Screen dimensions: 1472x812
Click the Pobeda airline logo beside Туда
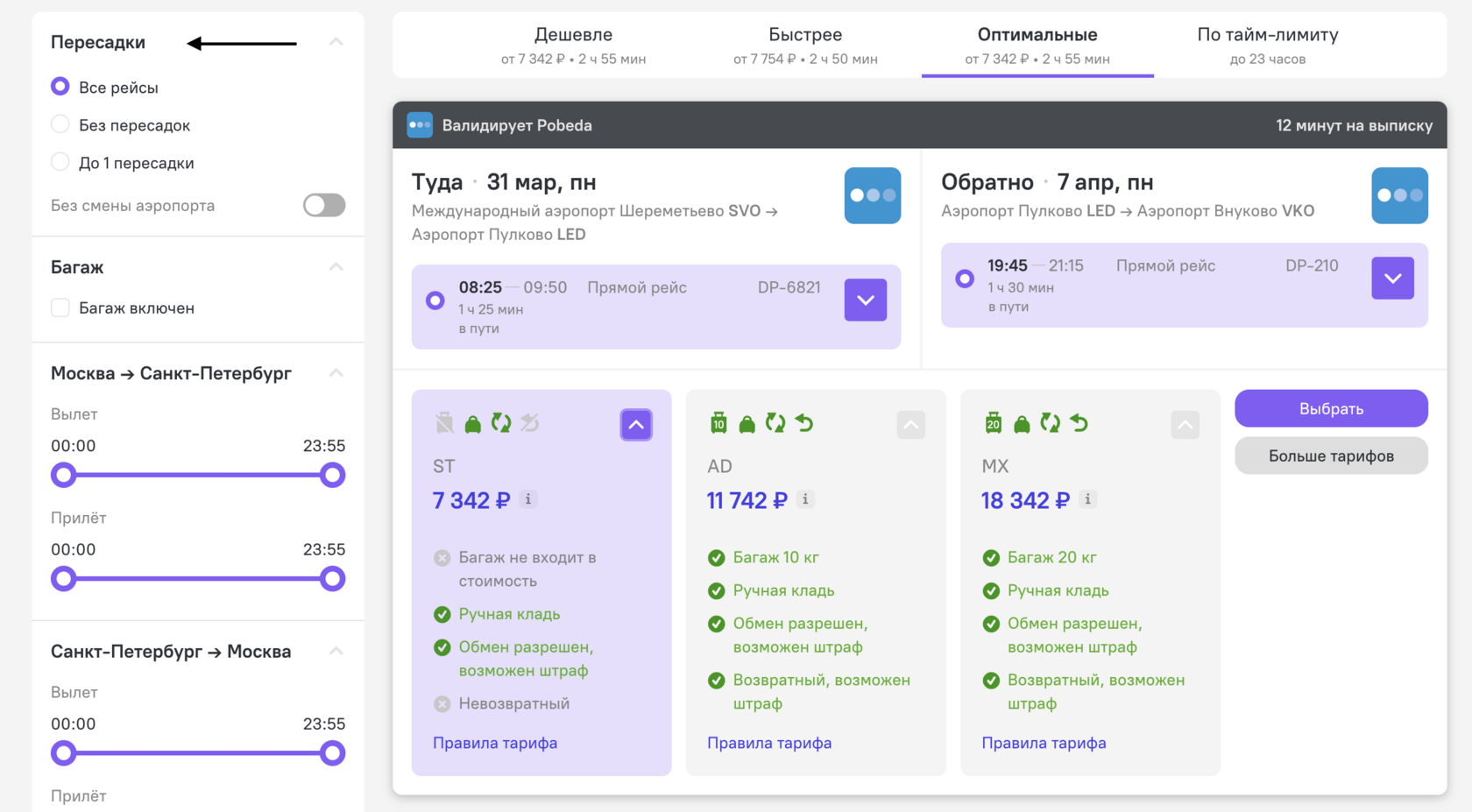point(872,195)
